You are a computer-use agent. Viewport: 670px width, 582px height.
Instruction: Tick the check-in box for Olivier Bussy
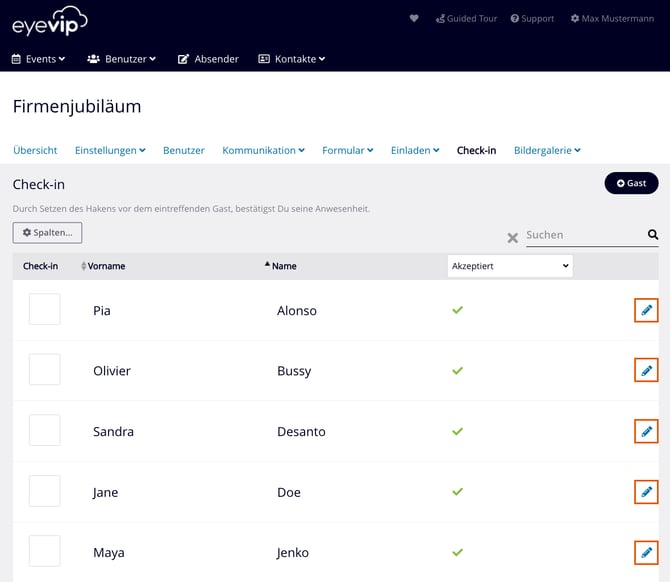click(x=44, y=370)
